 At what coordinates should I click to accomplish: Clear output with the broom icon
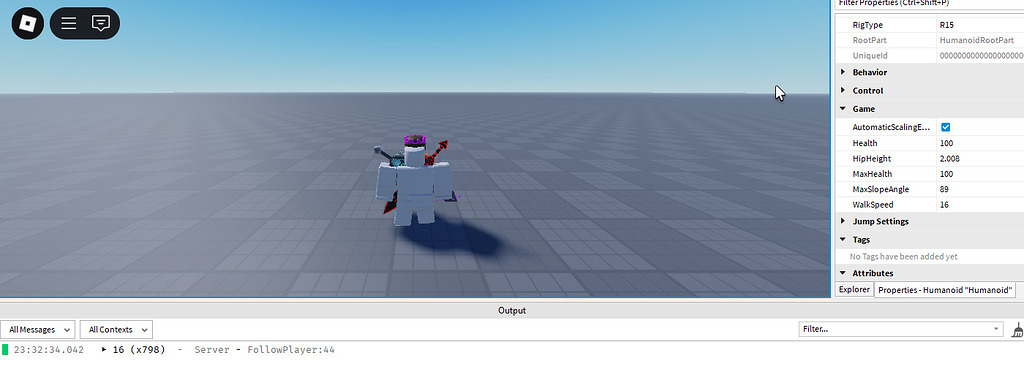pos(1017,330)
